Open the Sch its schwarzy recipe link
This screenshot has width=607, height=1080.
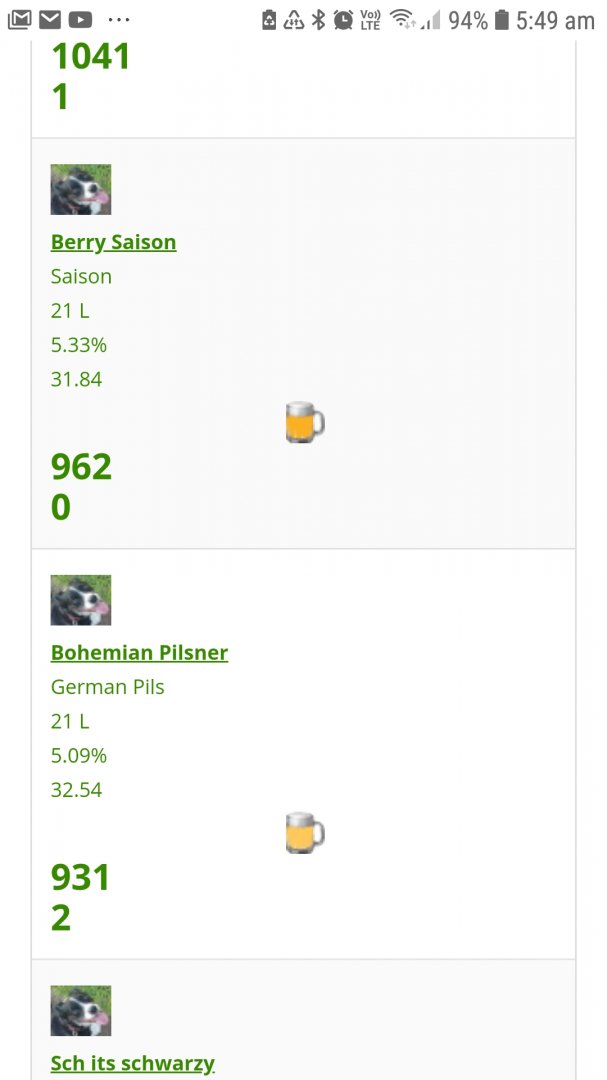point(132,1063)
